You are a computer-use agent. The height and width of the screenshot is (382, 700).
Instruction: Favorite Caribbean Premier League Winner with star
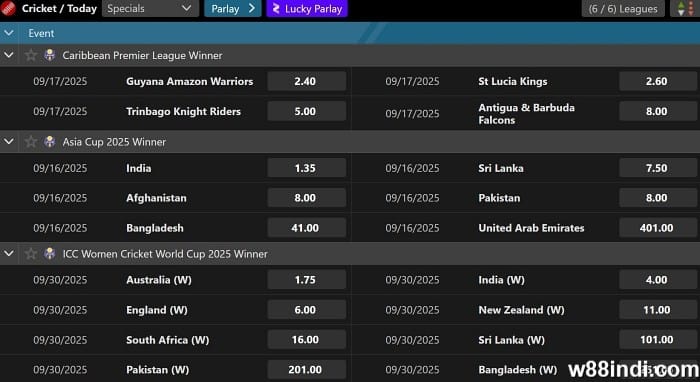[x=31, y=55]
